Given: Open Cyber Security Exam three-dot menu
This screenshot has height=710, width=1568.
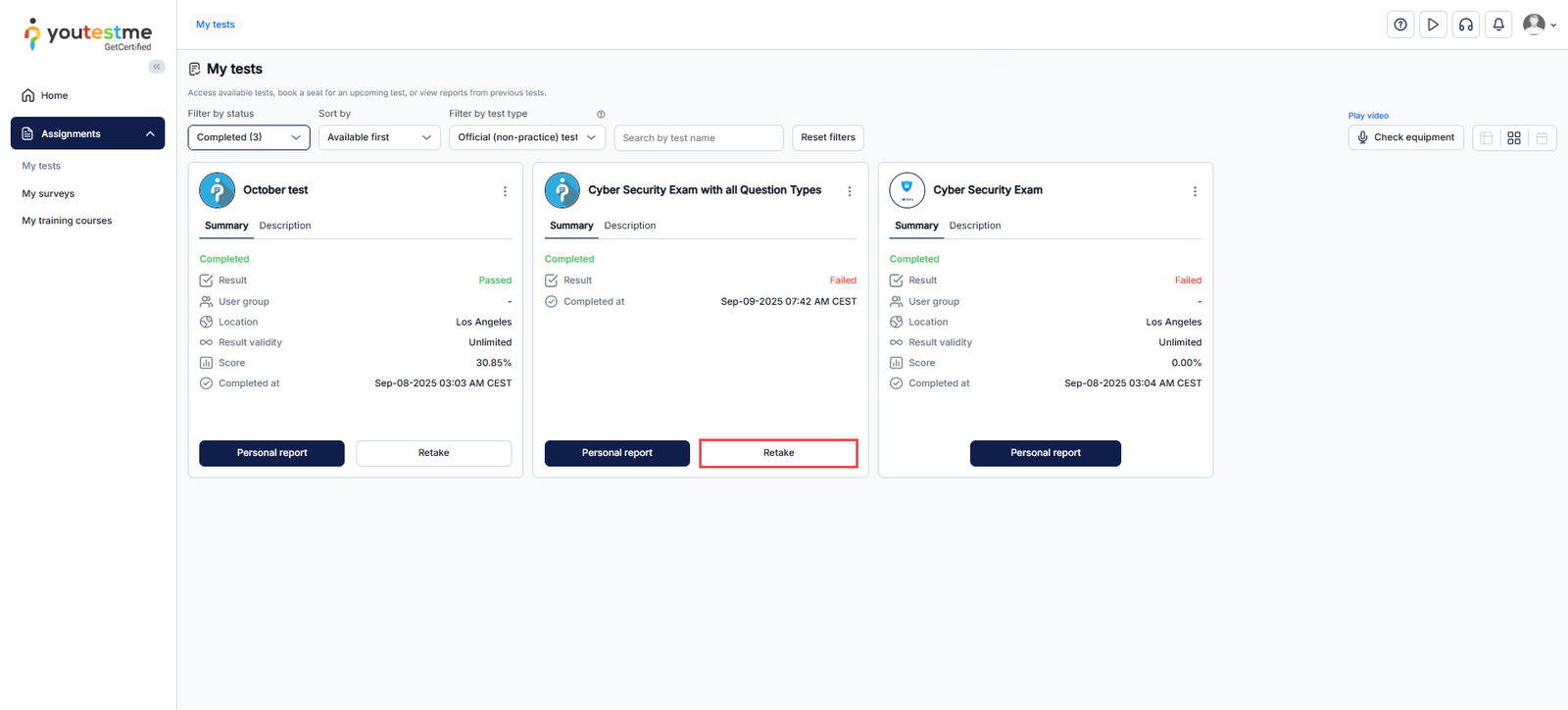Looking at the screenshot, I should 1195,191.
